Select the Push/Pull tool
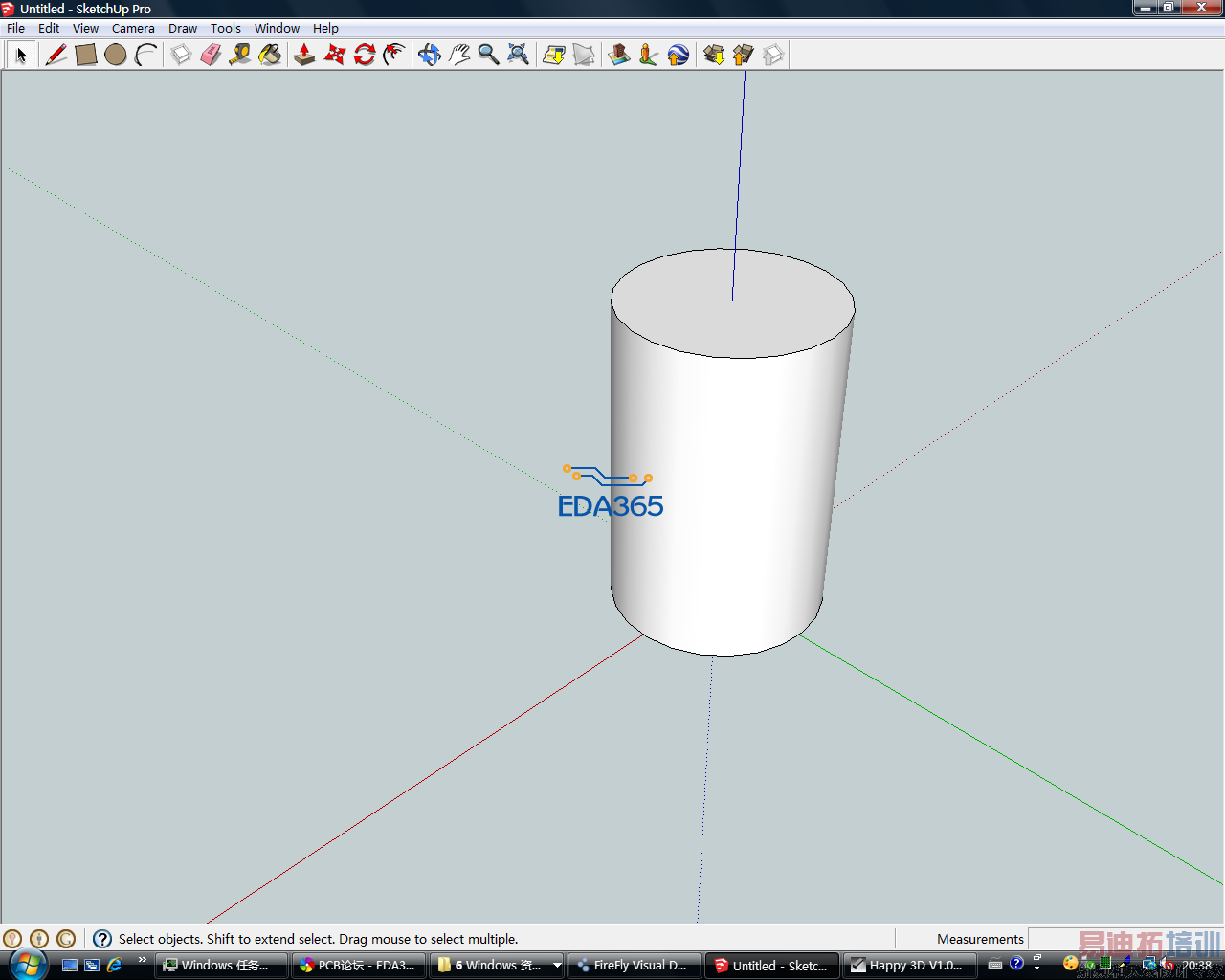 pos(304,55)
